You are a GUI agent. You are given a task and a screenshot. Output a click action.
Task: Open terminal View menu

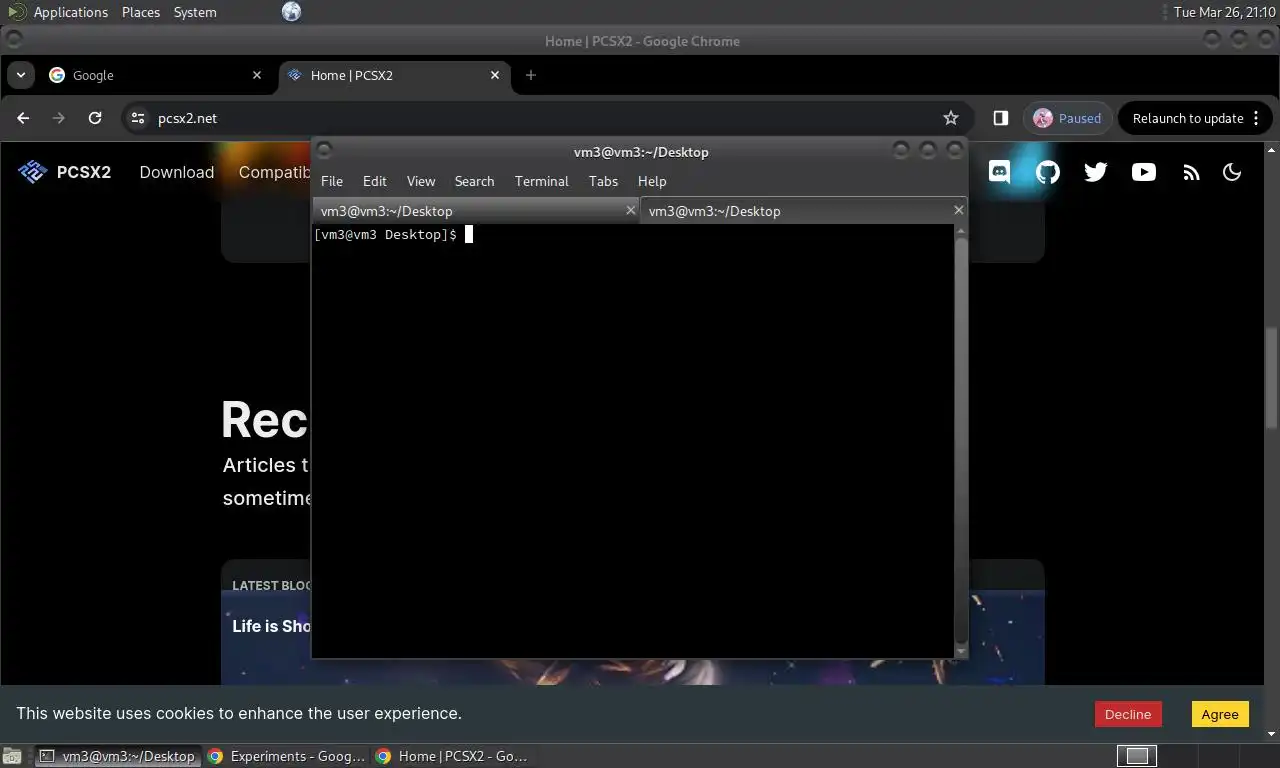pos(421,181)
